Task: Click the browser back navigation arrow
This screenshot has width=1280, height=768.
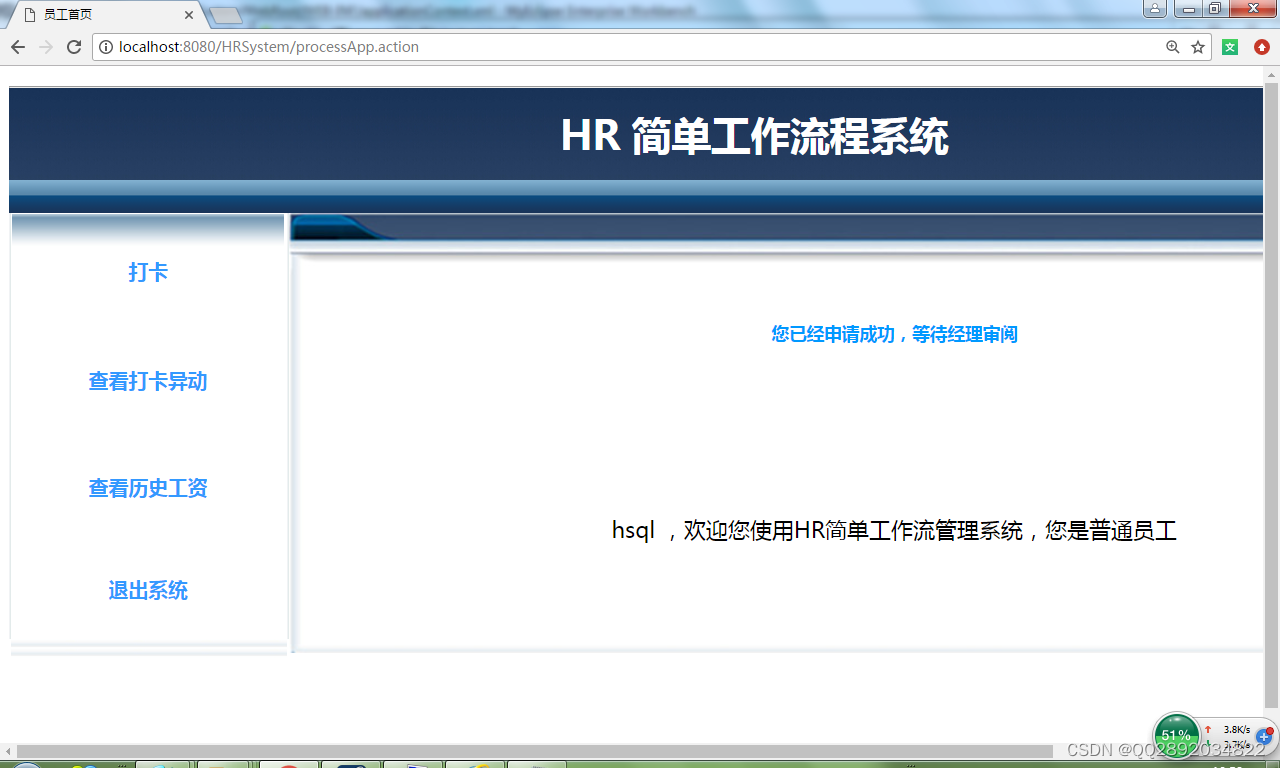Action: coord(17,46)
